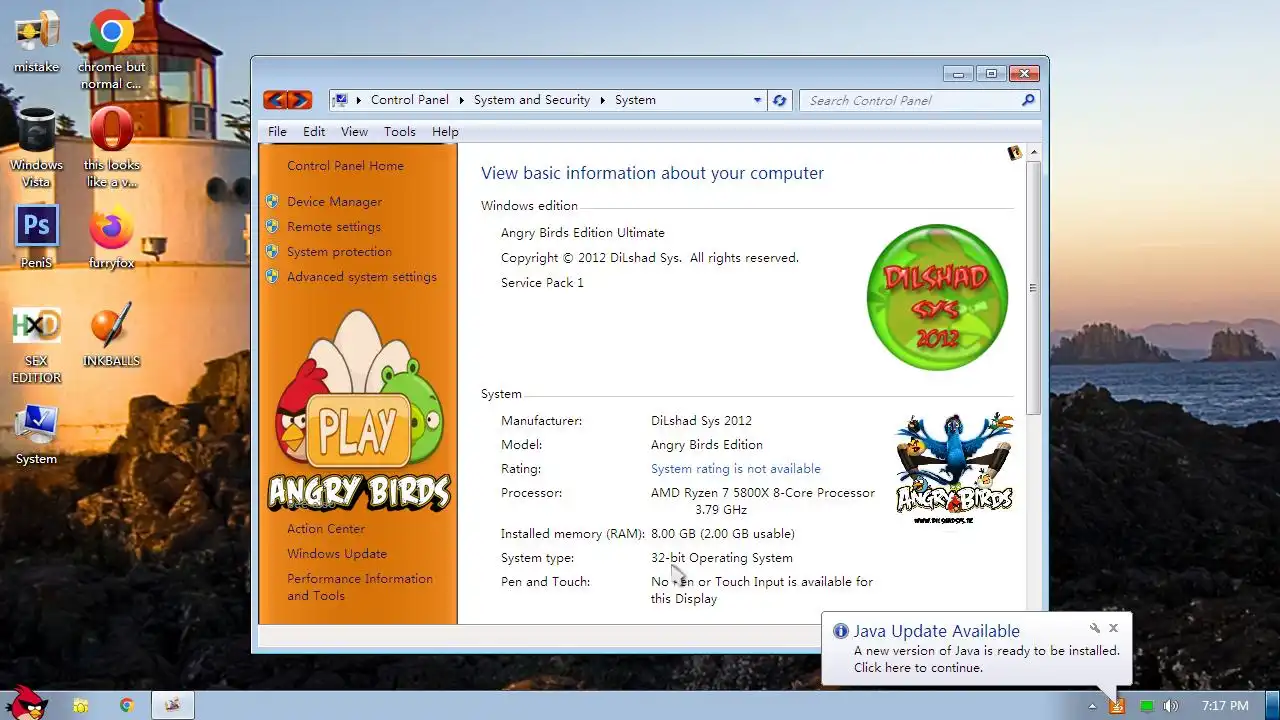Screen dimensions: 1280x720
Task: Click the Advanced system settings shield icon
Action: 272,276
